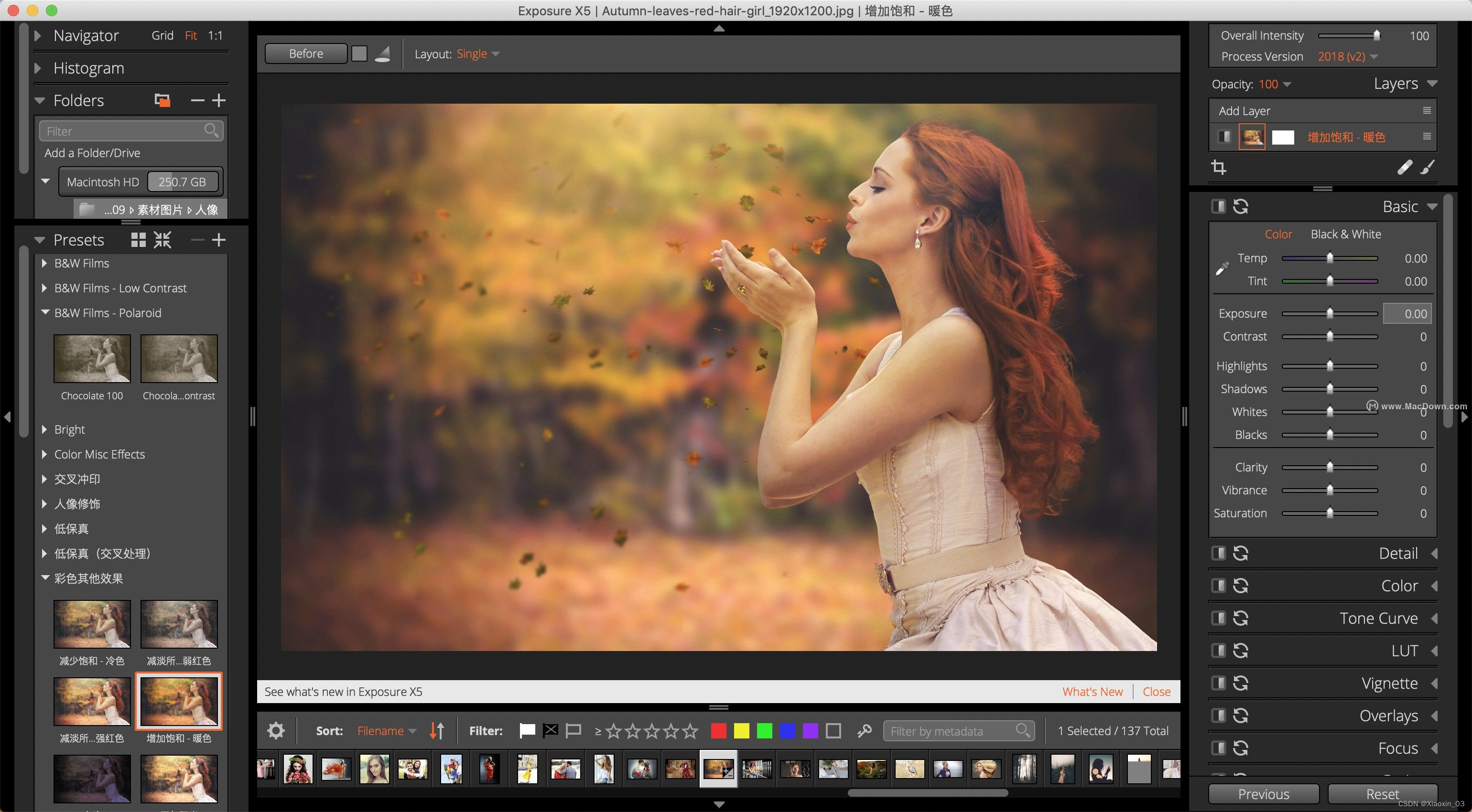Image resolution: width=1472 pixels, height=812 pixels.
Task: Toggle the Tone Curve panel enable switch
Action: (x=1218, y=618)
